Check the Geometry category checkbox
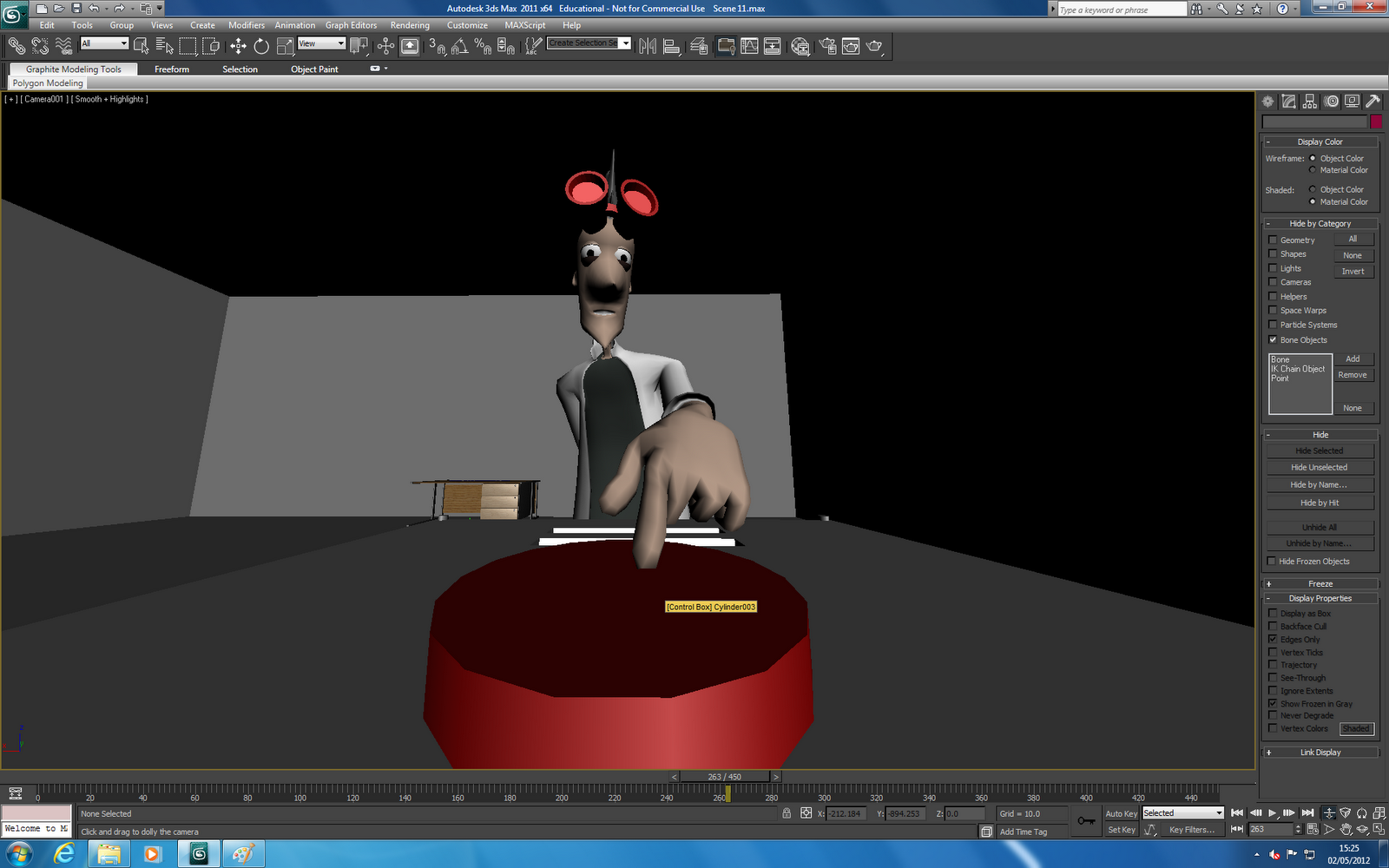1389x868 pixels. click(1272, 240)
